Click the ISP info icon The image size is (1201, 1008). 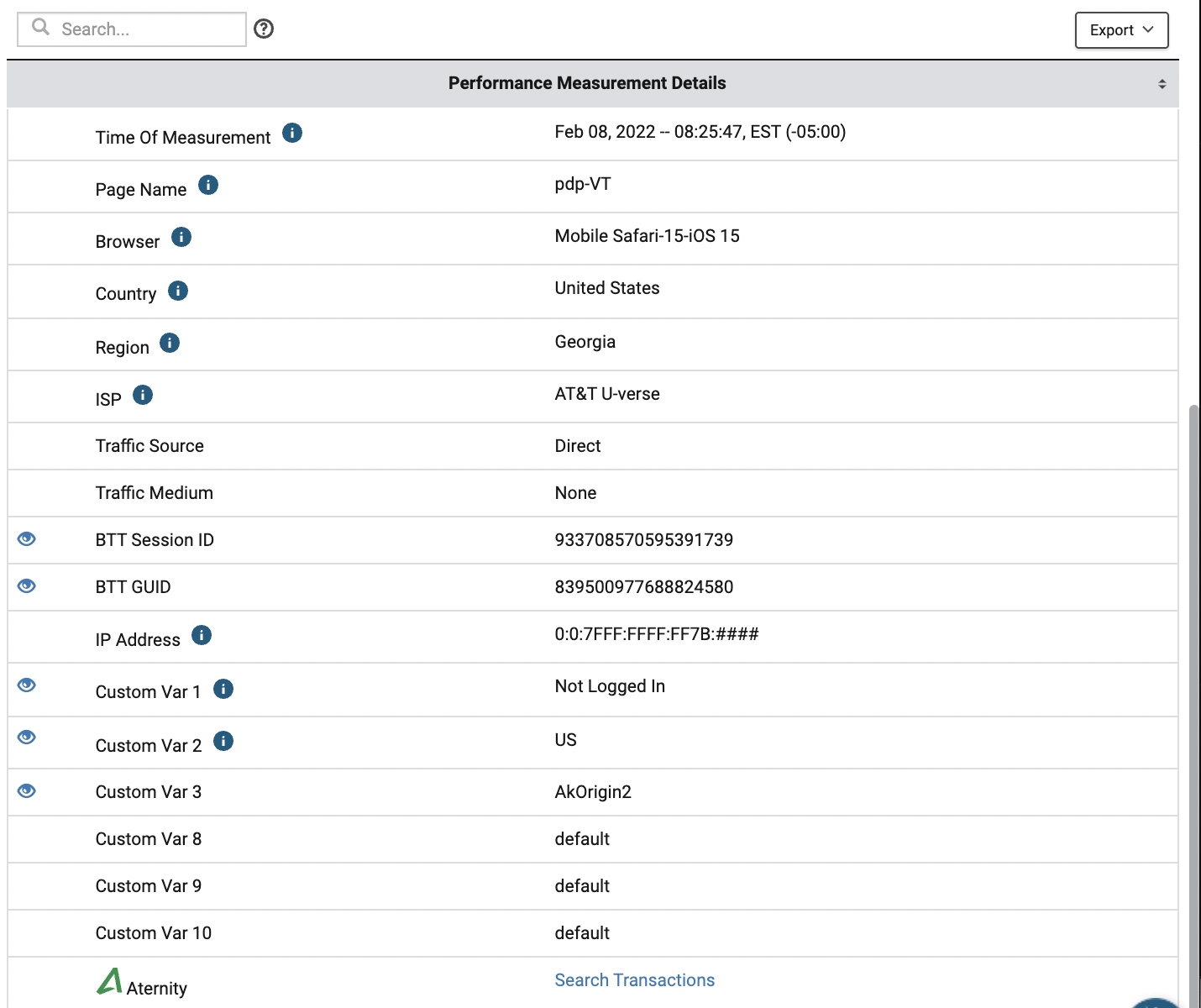[x=142, y=394]
